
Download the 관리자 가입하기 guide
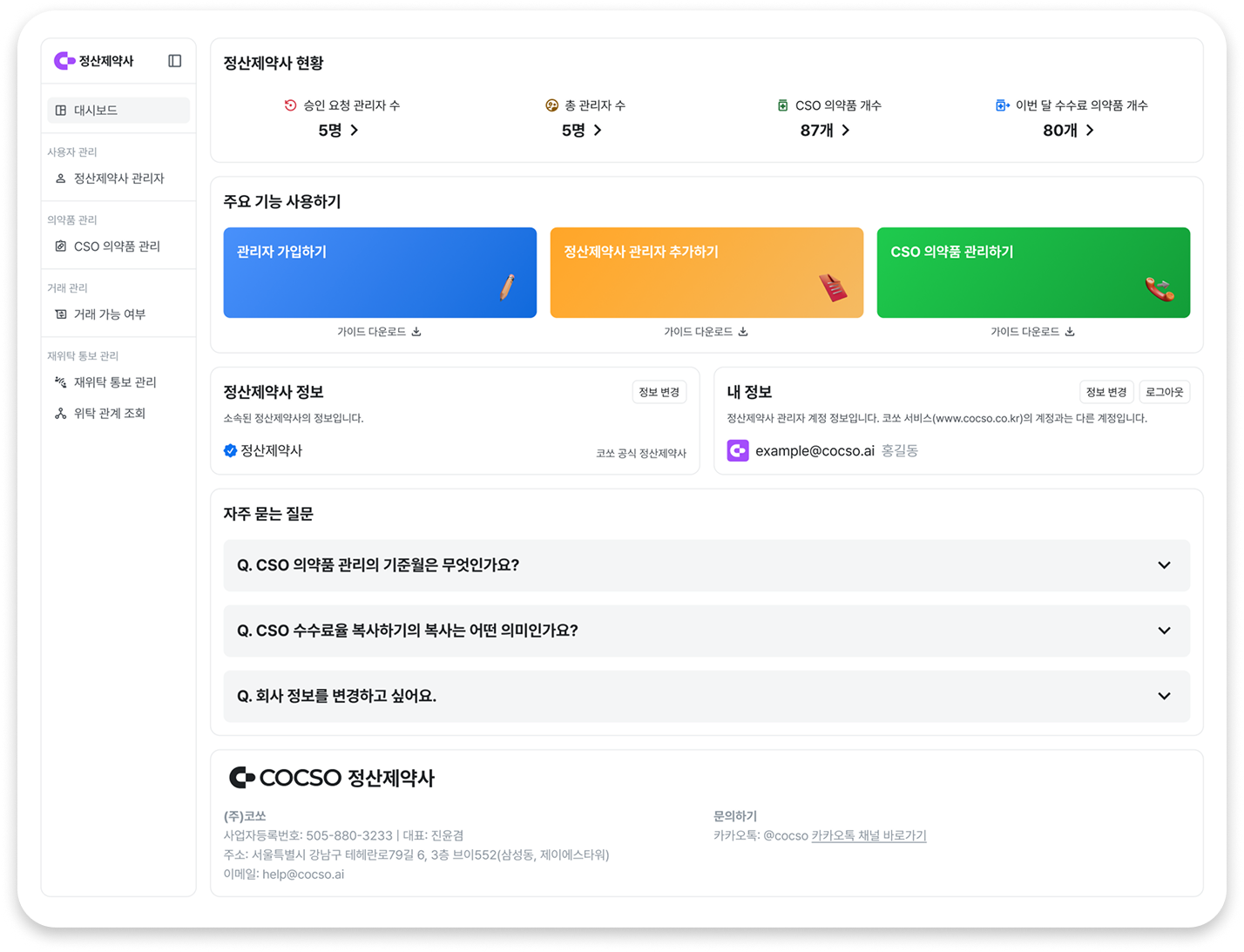[381, 331]
